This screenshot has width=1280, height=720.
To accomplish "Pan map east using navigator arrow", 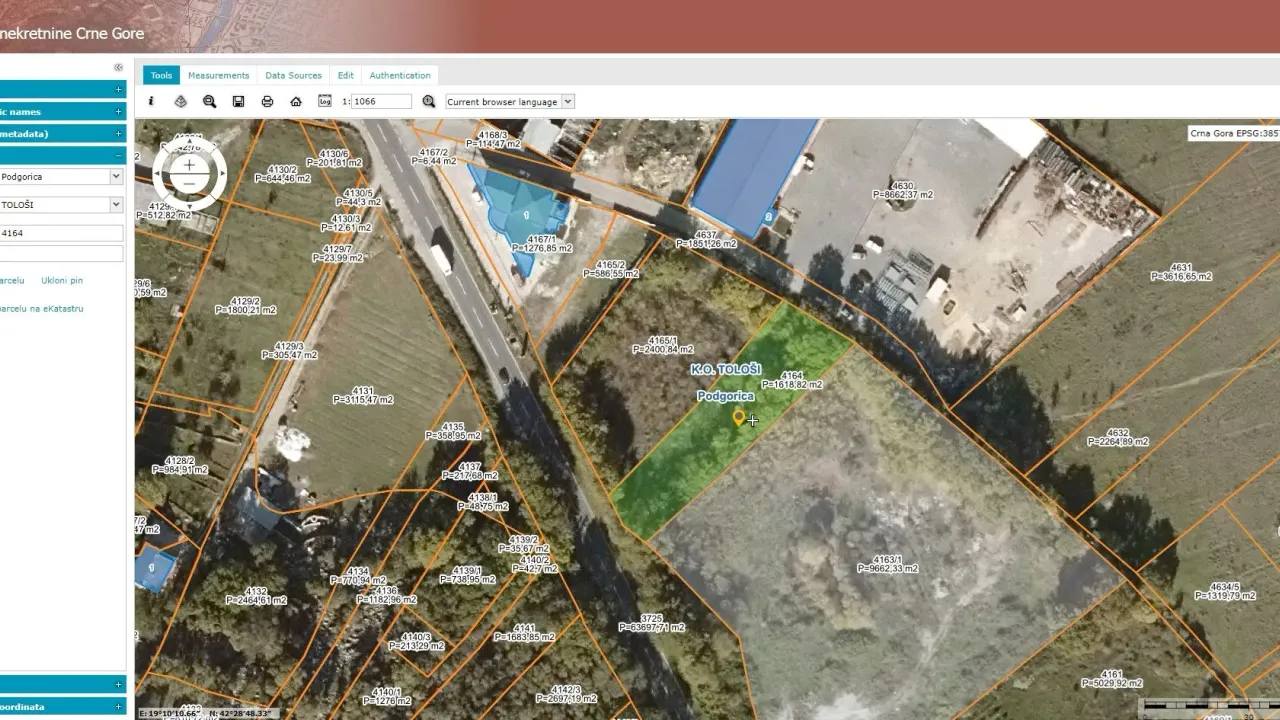I will click(x=221, y=174).
